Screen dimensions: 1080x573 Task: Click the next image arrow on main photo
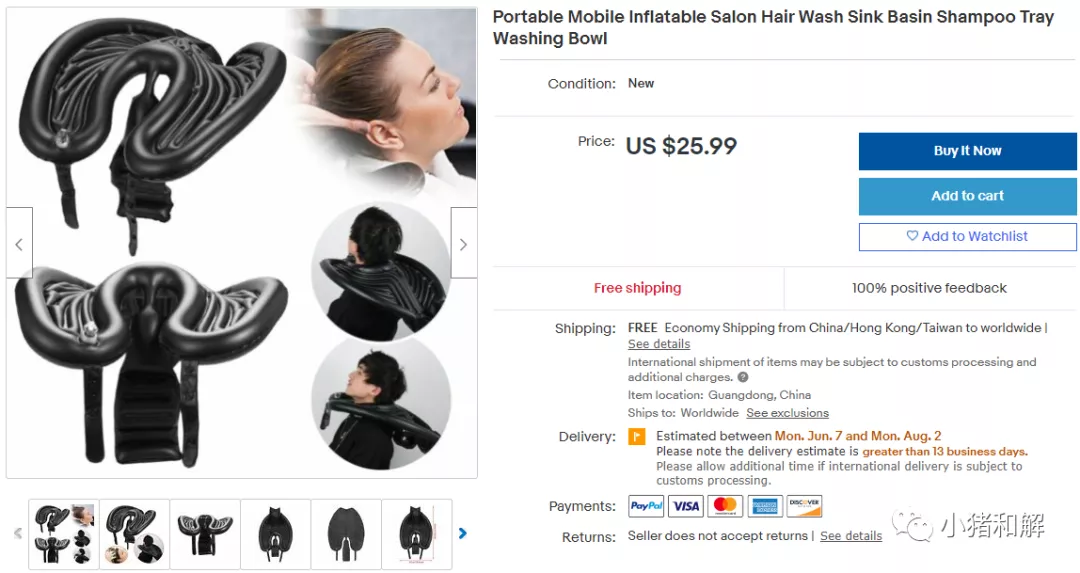pyautogui.click(x=464, y=244)
